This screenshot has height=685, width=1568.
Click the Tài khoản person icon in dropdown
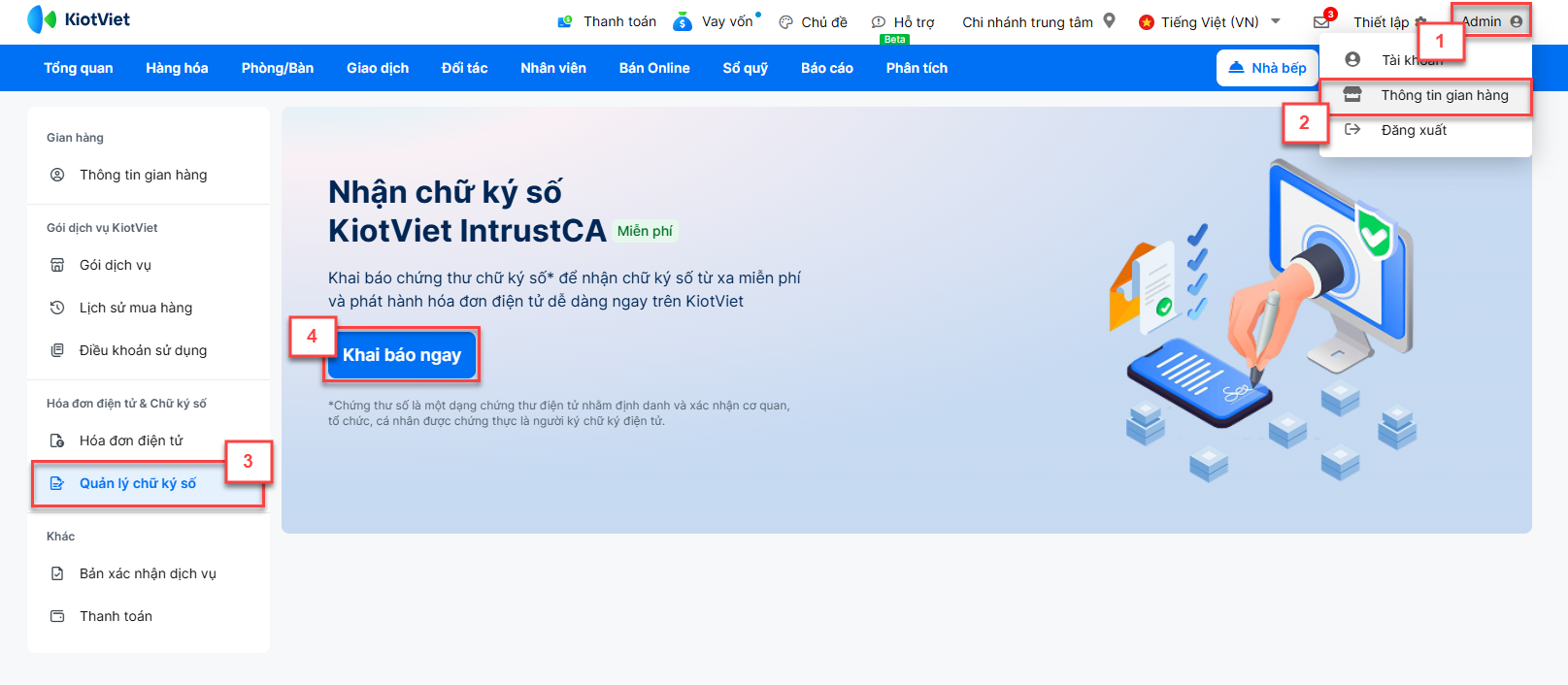(x=1352, y=60)
